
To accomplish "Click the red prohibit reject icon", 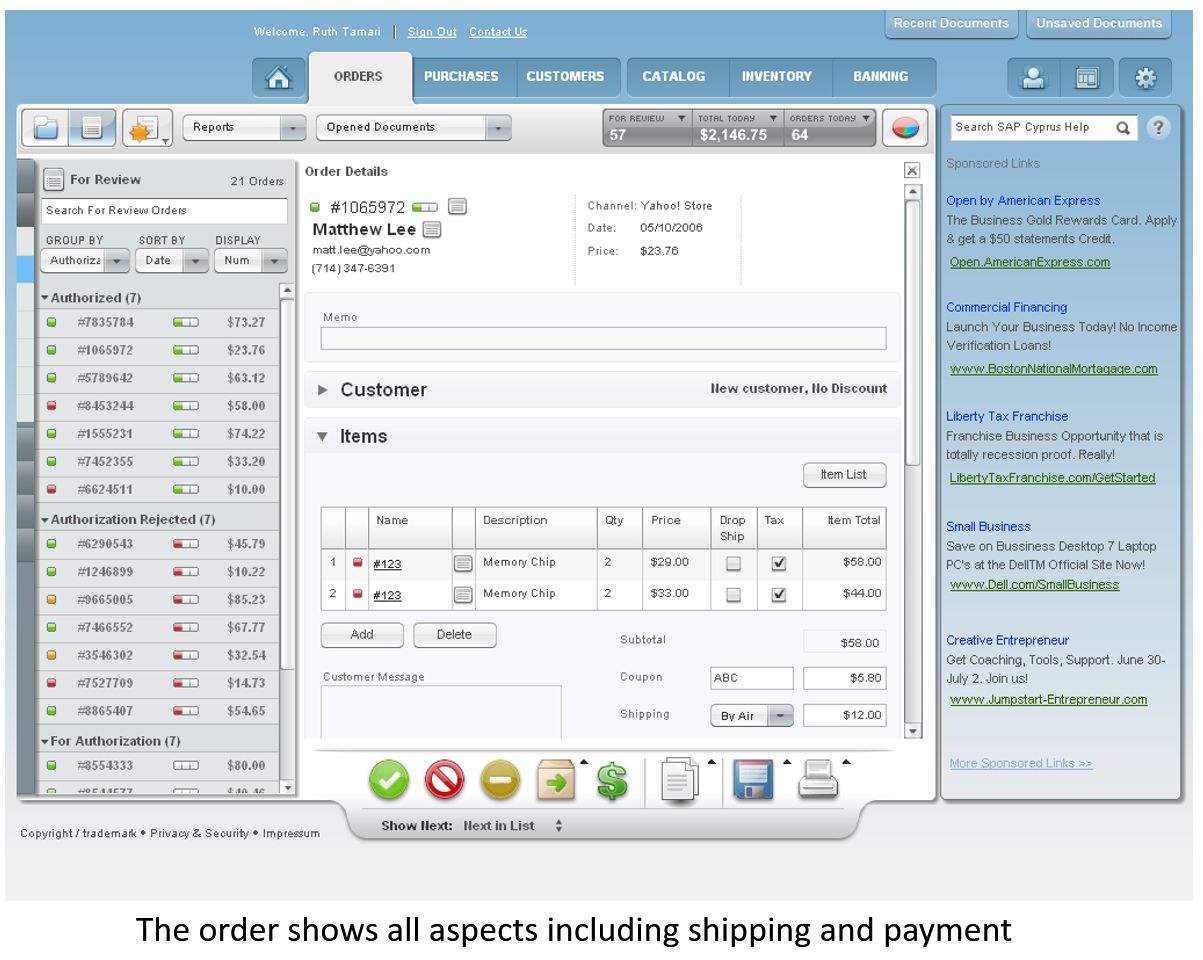I will click(444, 780).
